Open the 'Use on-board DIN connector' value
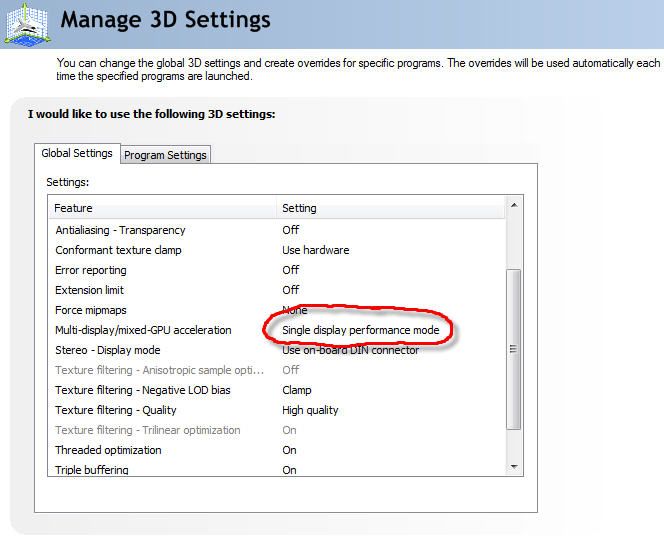This screenshot has width=664, height=537. click(350, 350)
